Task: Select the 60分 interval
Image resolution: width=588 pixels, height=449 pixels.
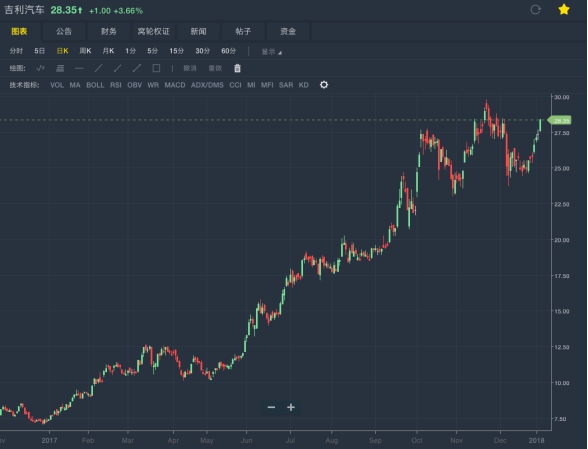Action: click(x=228, y=51)
